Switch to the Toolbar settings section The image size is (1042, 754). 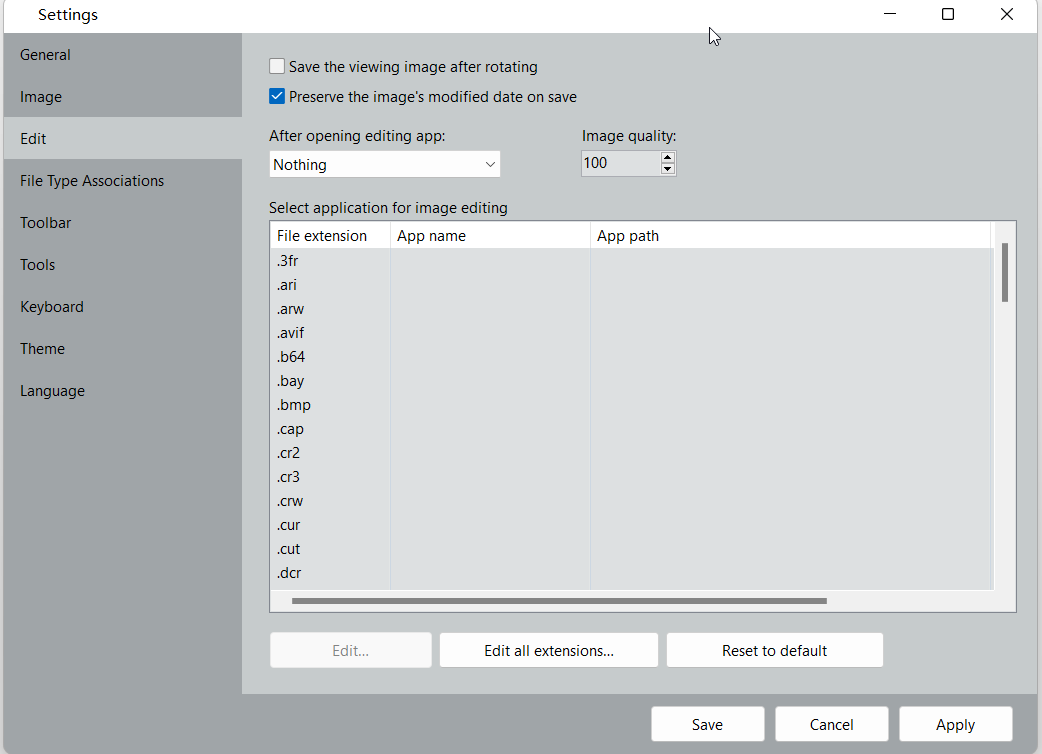pos(46,222)
